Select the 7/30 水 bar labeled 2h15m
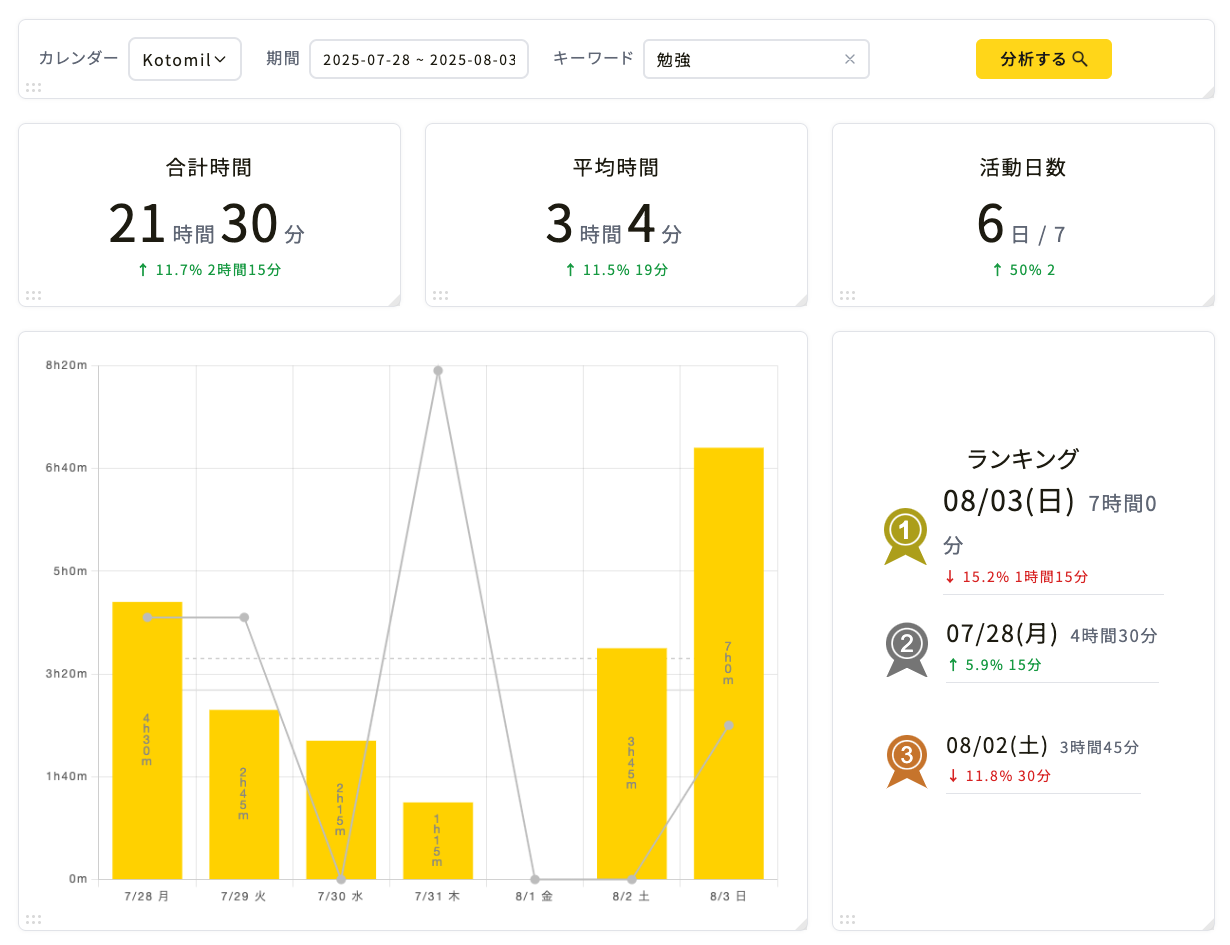This screenshot has width=1230, height=945. (x=341, y=810)
